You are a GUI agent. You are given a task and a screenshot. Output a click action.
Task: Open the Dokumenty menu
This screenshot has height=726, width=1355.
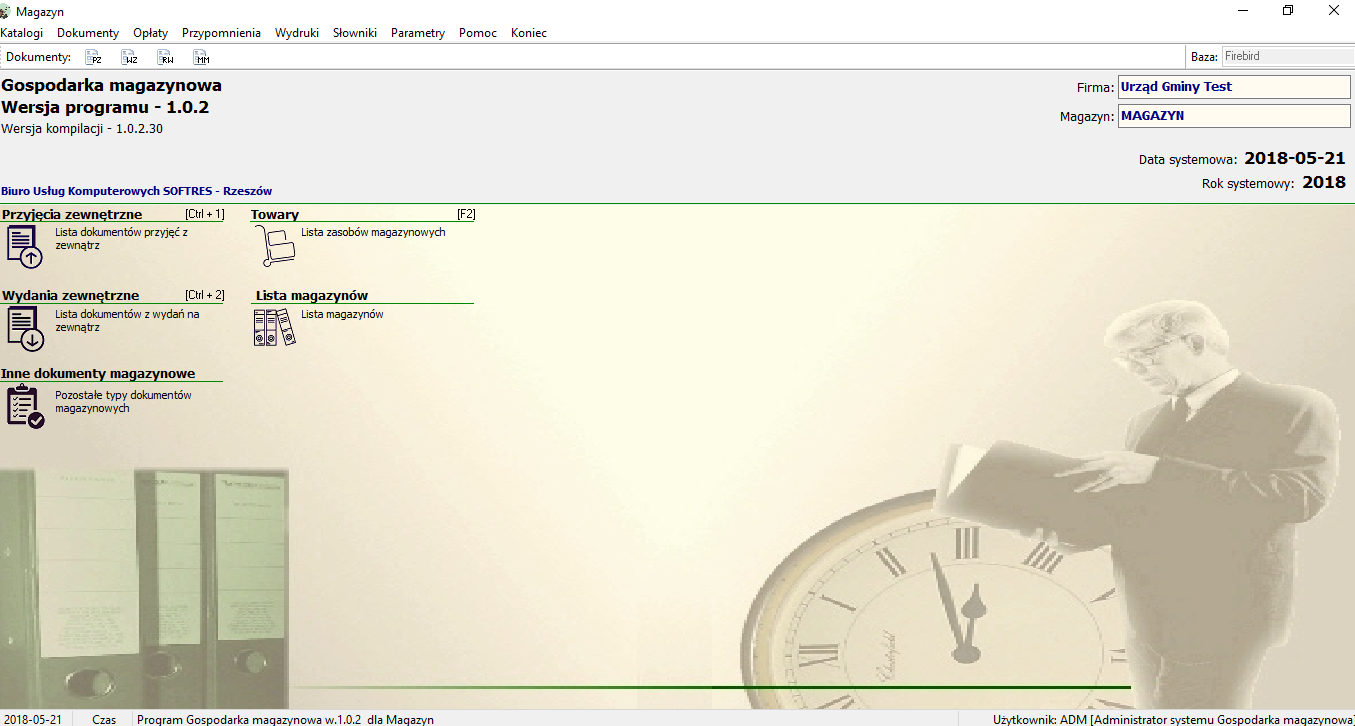(x=88, y=33)
